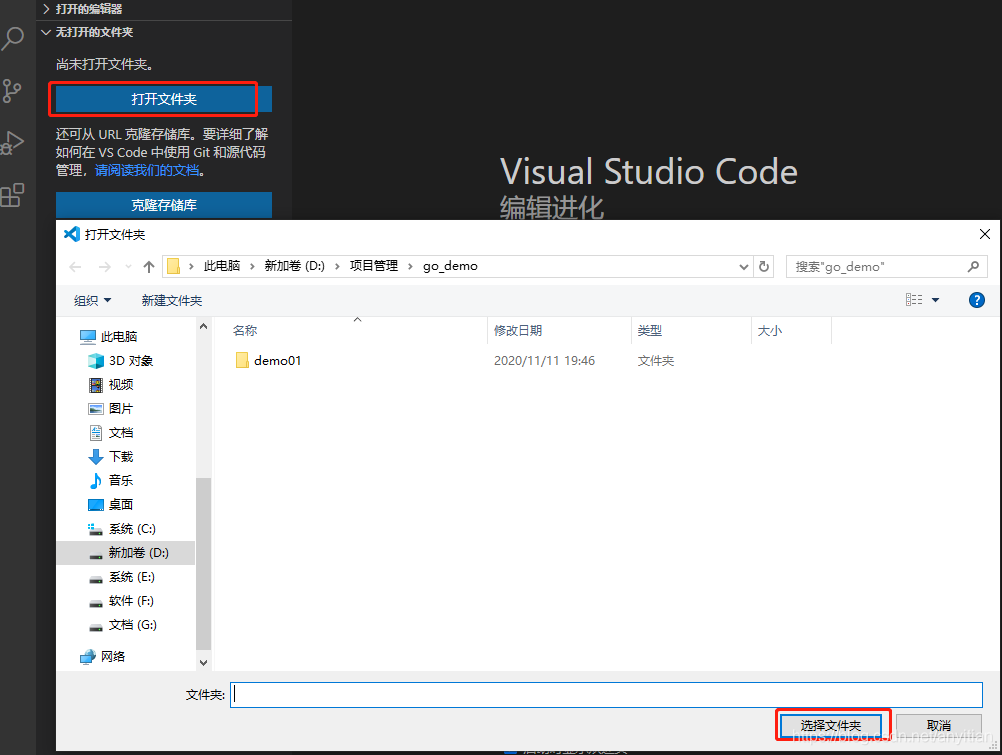The width and height of the screenshot is (1002, 755).
Task: Go up one folder level arrow
Action: click(149, 267)
